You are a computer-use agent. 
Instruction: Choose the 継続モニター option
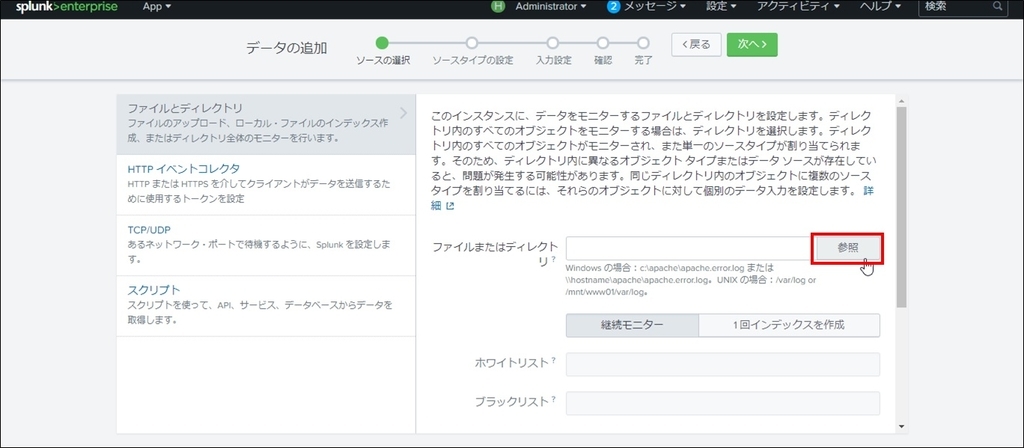click(x=632, y=325)
